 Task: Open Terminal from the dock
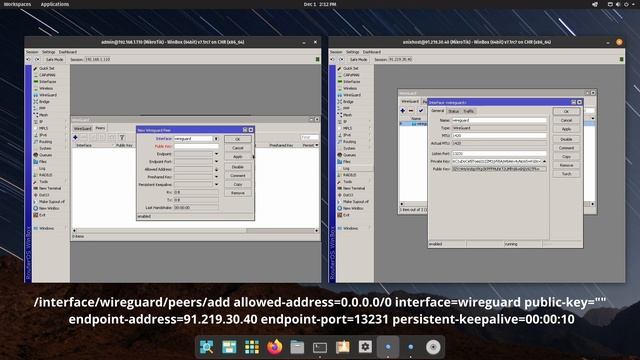pyautogui.click(x=320, y=347)
